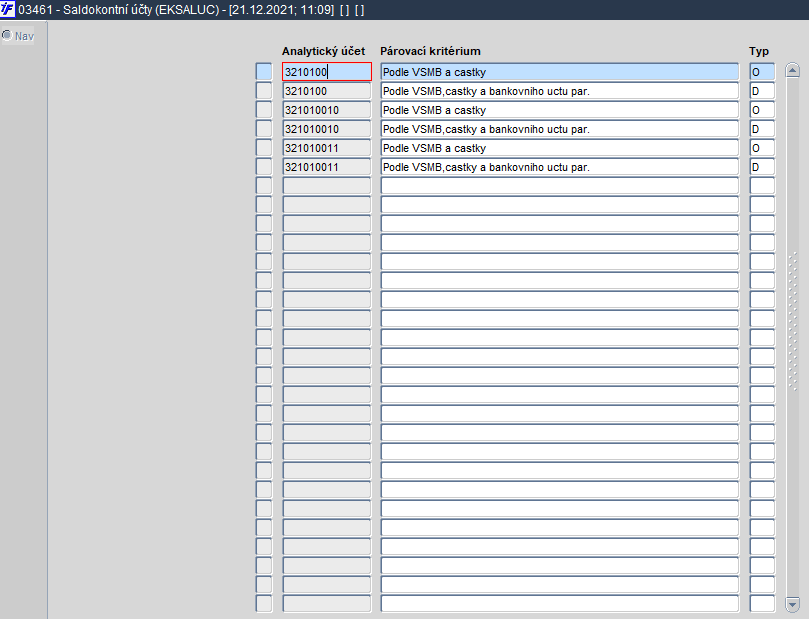Click row selector for 321010010 type O
809x619 pixels.
(x=264, y=110)
